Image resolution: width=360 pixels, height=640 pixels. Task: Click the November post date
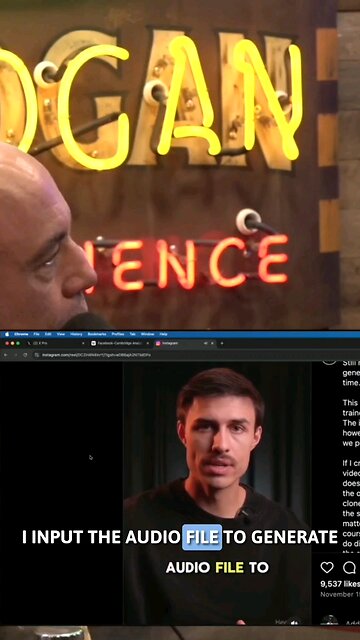click(340, 594)
